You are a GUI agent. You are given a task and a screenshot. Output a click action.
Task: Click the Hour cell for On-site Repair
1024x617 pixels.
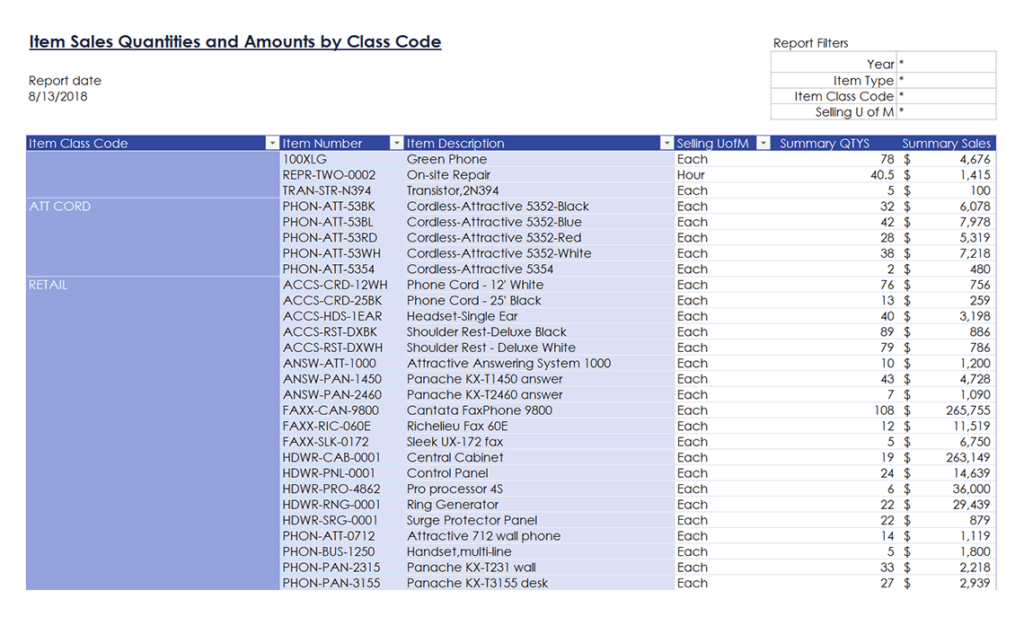point(692,174)
